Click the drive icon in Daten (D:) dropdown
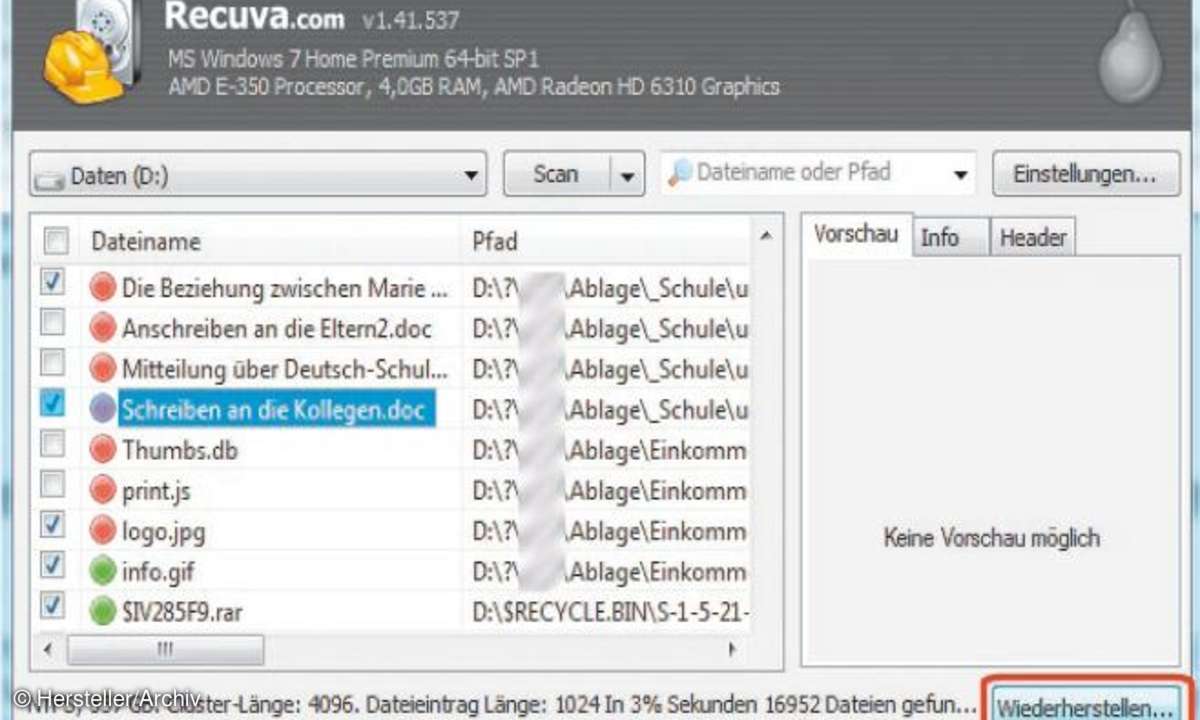 (50, 179)
